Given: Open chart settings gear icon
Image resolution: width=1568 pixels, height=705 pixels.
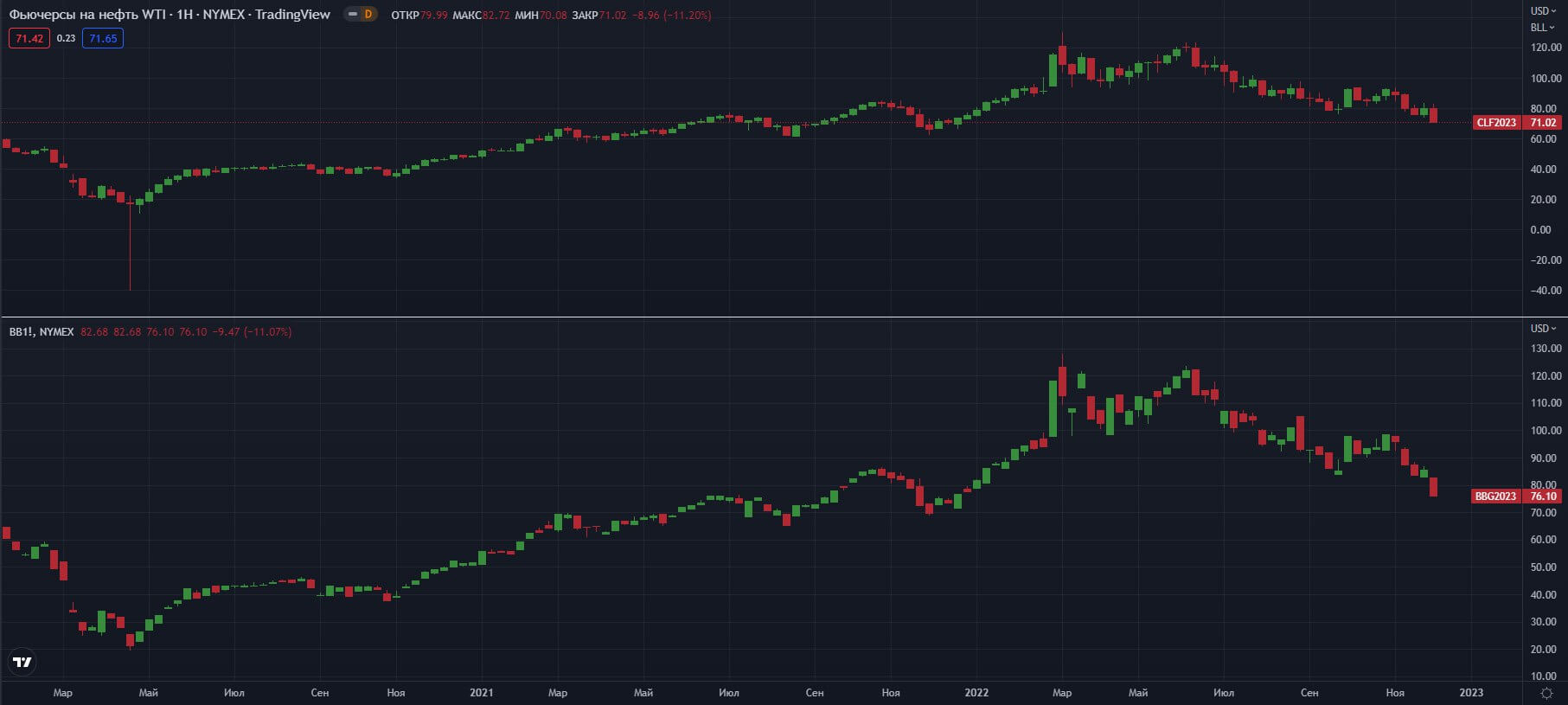Looking at the screenshot, I should tap(1547, 693).
